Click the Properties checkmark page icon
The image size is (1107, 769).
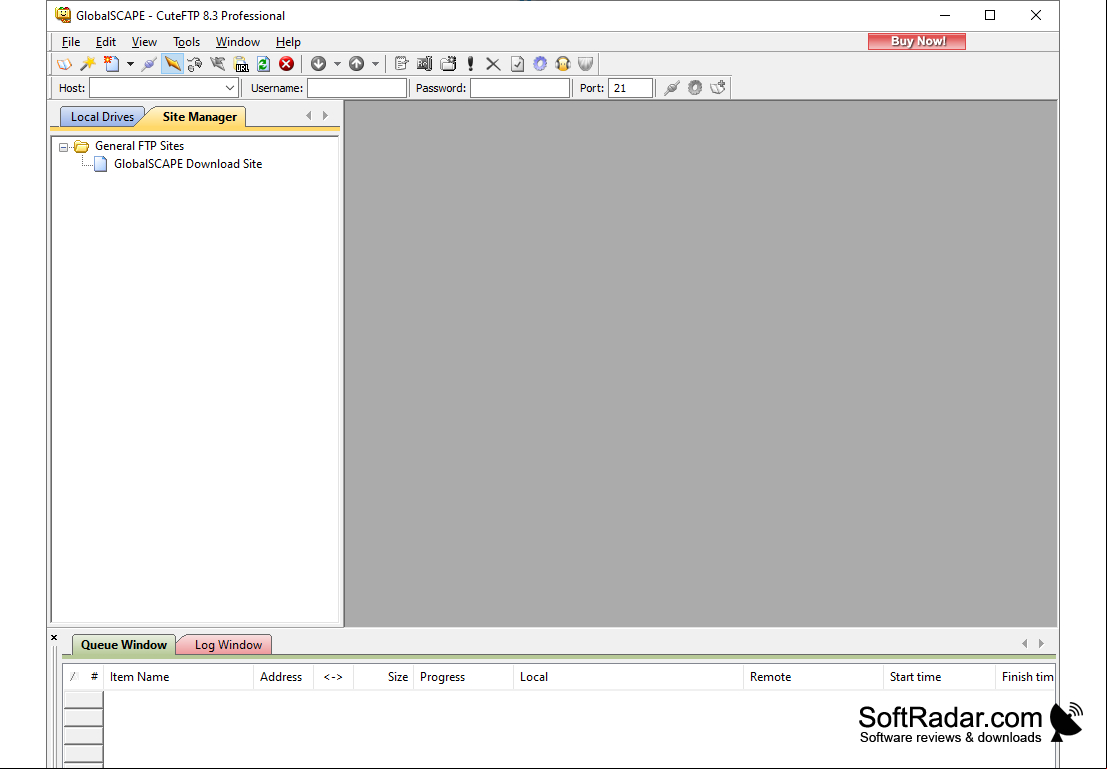click(x=517, y=64)
